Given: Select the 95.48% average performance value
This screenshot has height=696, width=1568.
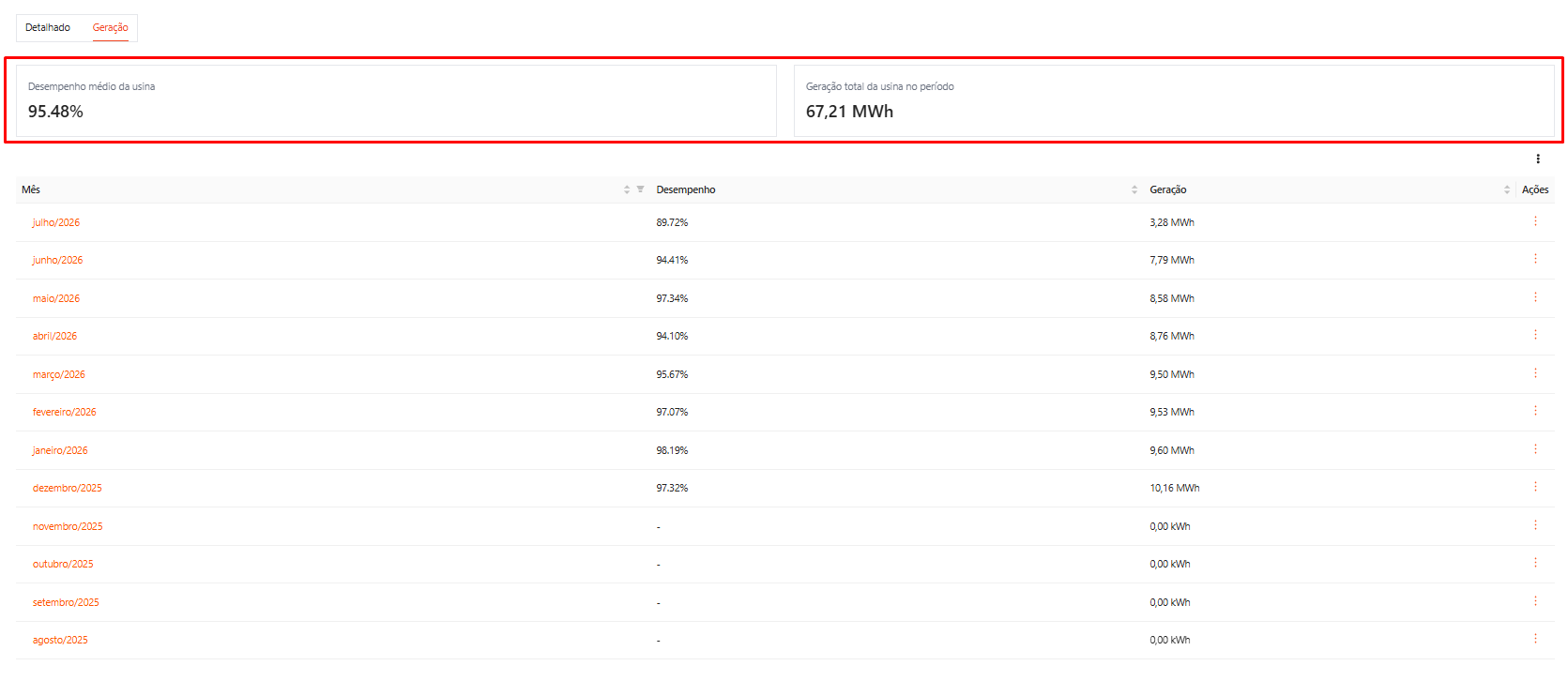Looking at the screenshot, I should tap(55, 112).
